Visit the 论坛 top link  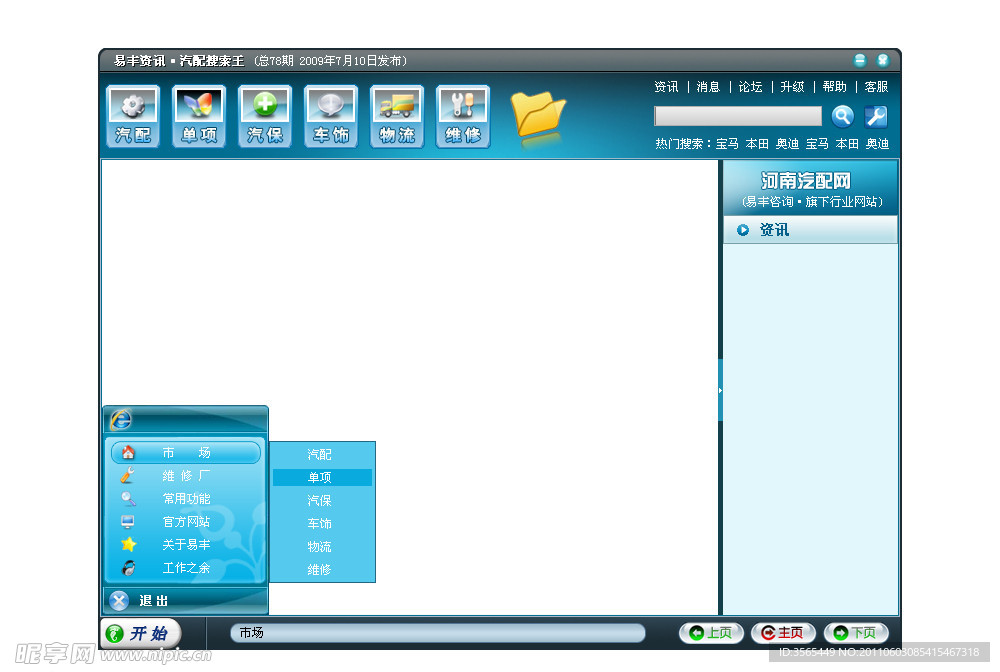pos(750,87)
